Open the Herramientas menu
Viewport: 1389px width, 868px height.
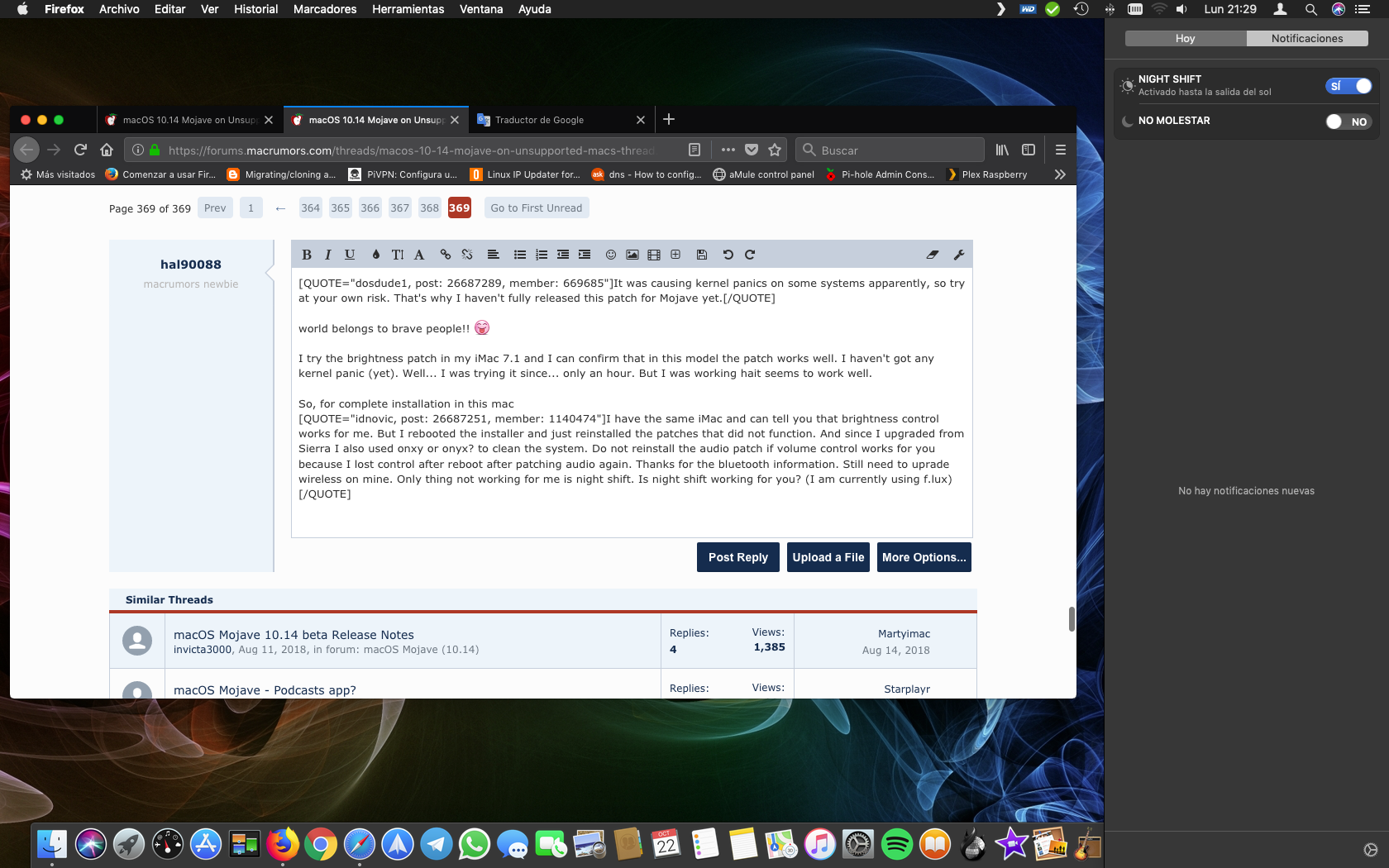coord(408,9)
